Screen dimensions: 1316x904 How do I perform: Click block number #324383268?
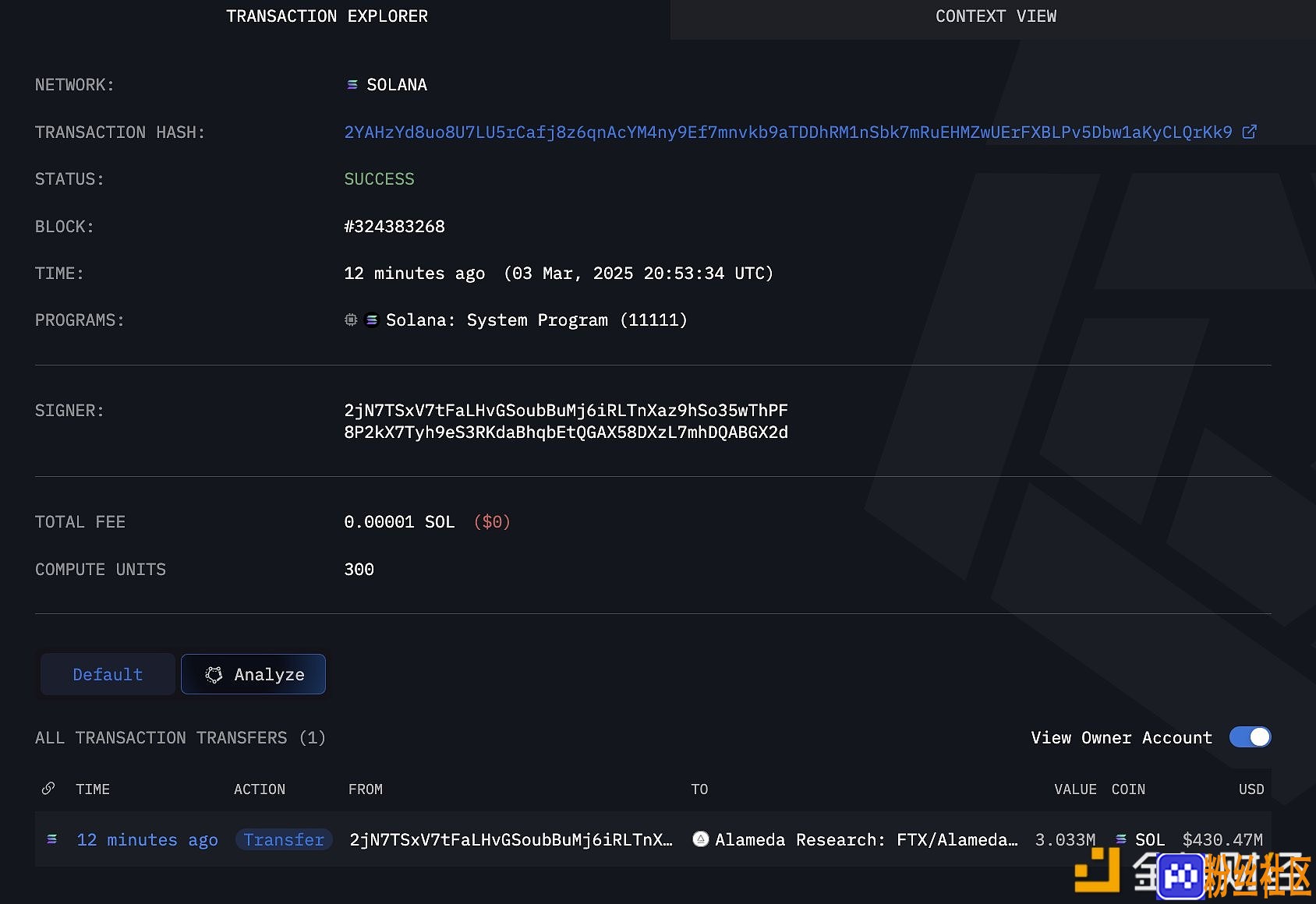pos(394,227)
